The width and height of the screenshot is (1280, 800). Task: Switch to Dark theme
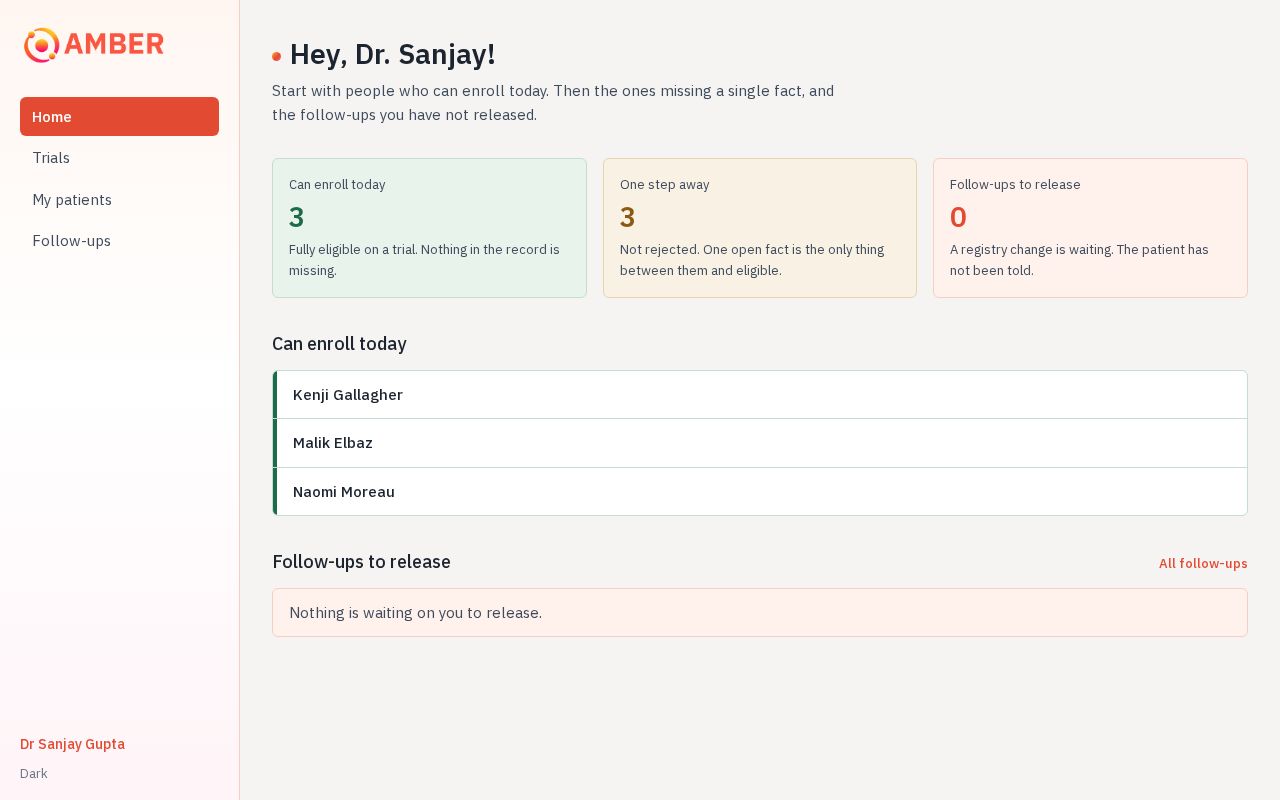tap(34, 773)
